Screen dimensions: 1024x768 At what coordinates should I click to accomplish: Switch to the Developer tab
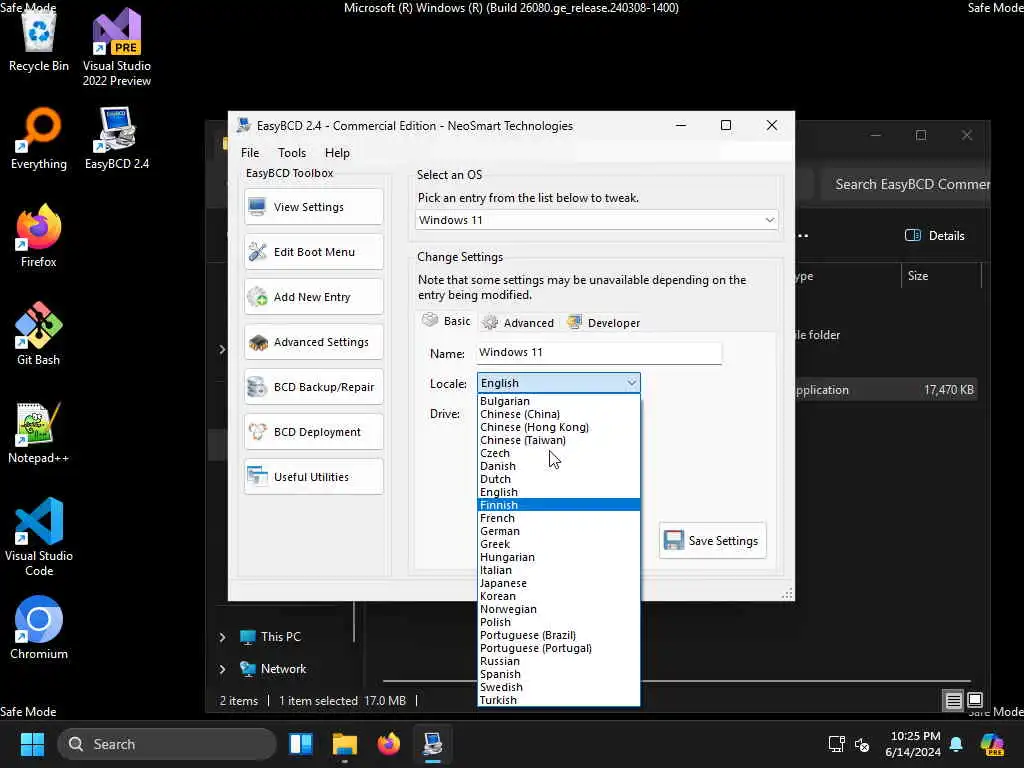pyautogui.click(x=604, y=323)
